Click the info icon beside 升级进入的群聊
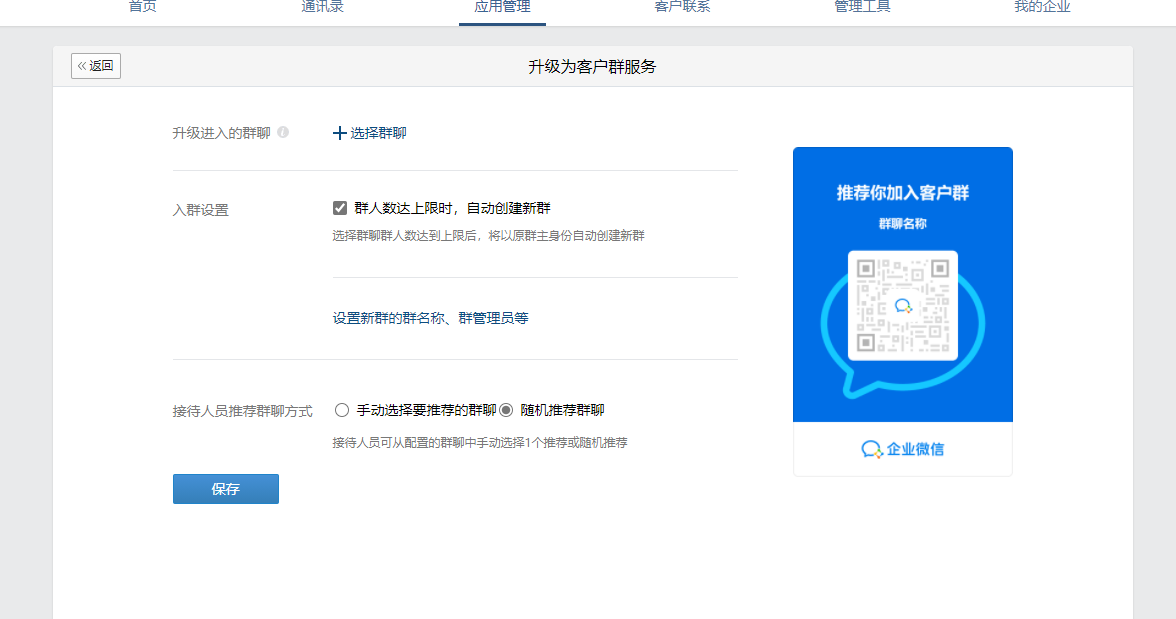Screen dimensions: 1176x619 (283, 132)
